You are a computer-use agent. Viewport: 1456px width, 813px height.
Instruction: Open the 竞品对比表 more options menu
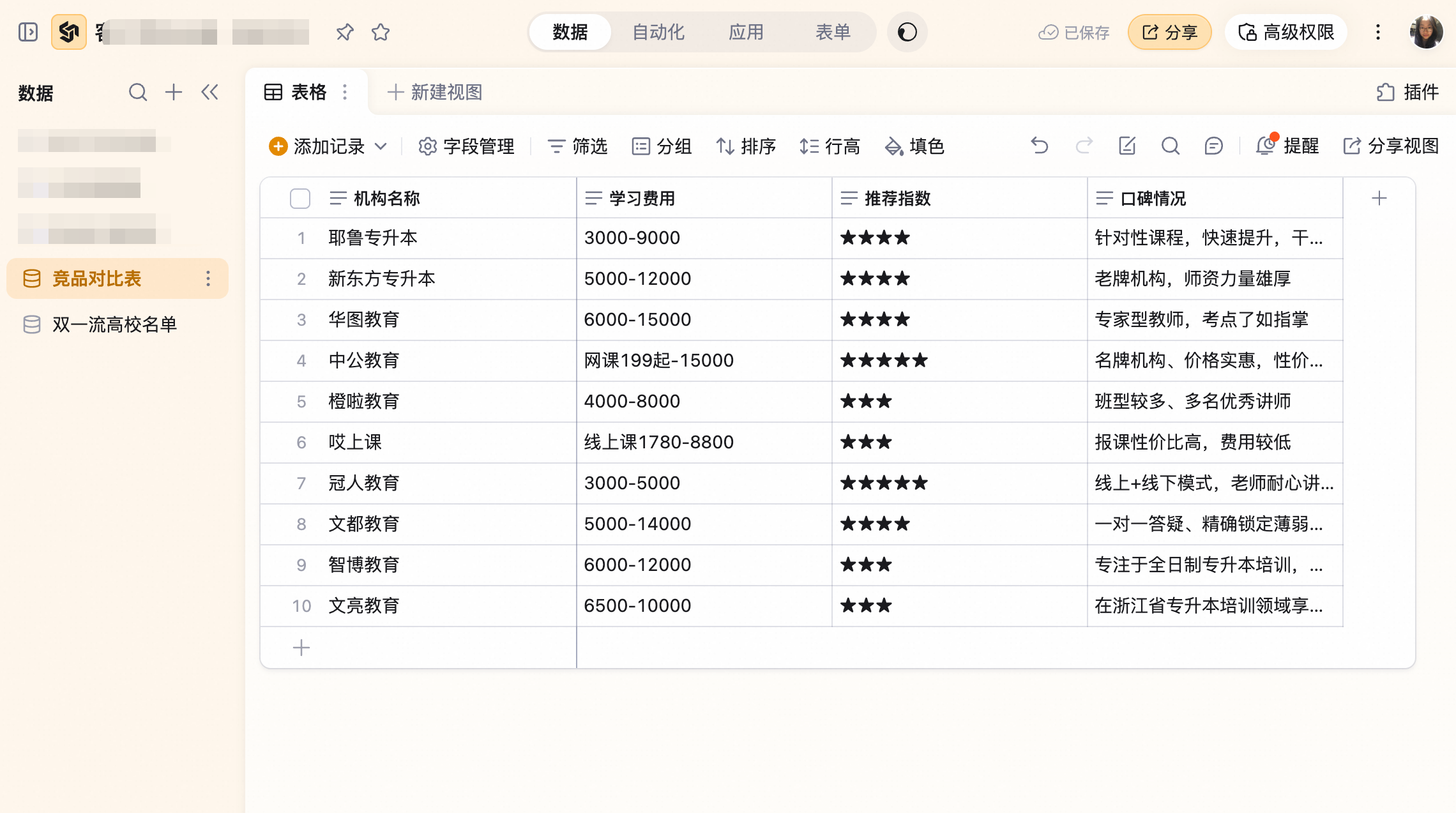tap(208, 278)
